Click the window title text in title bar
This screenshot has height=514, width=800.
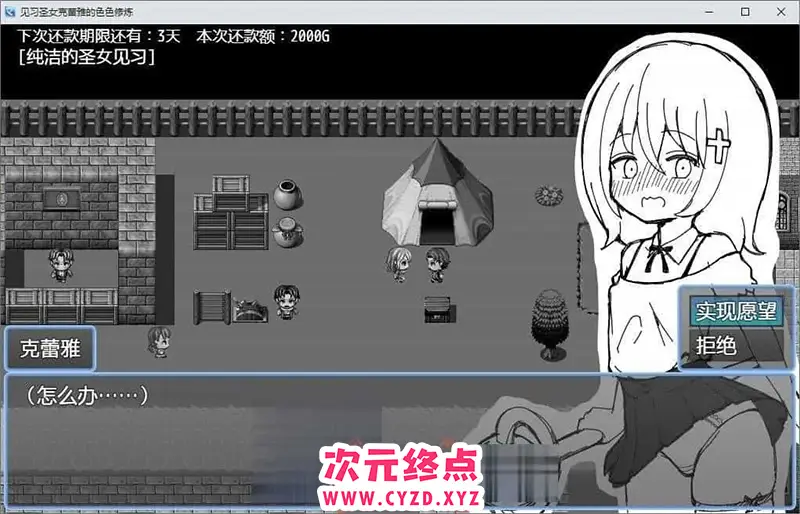(77, 12)
